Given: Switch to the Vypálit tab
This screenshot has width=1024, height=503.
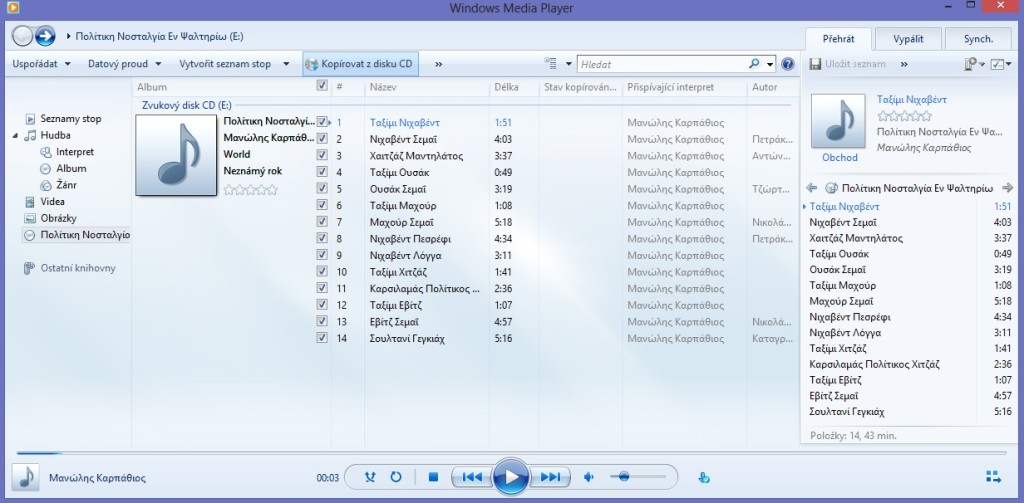Looking at the screenshot, I should pyautogui.click(x=908, y=39).
